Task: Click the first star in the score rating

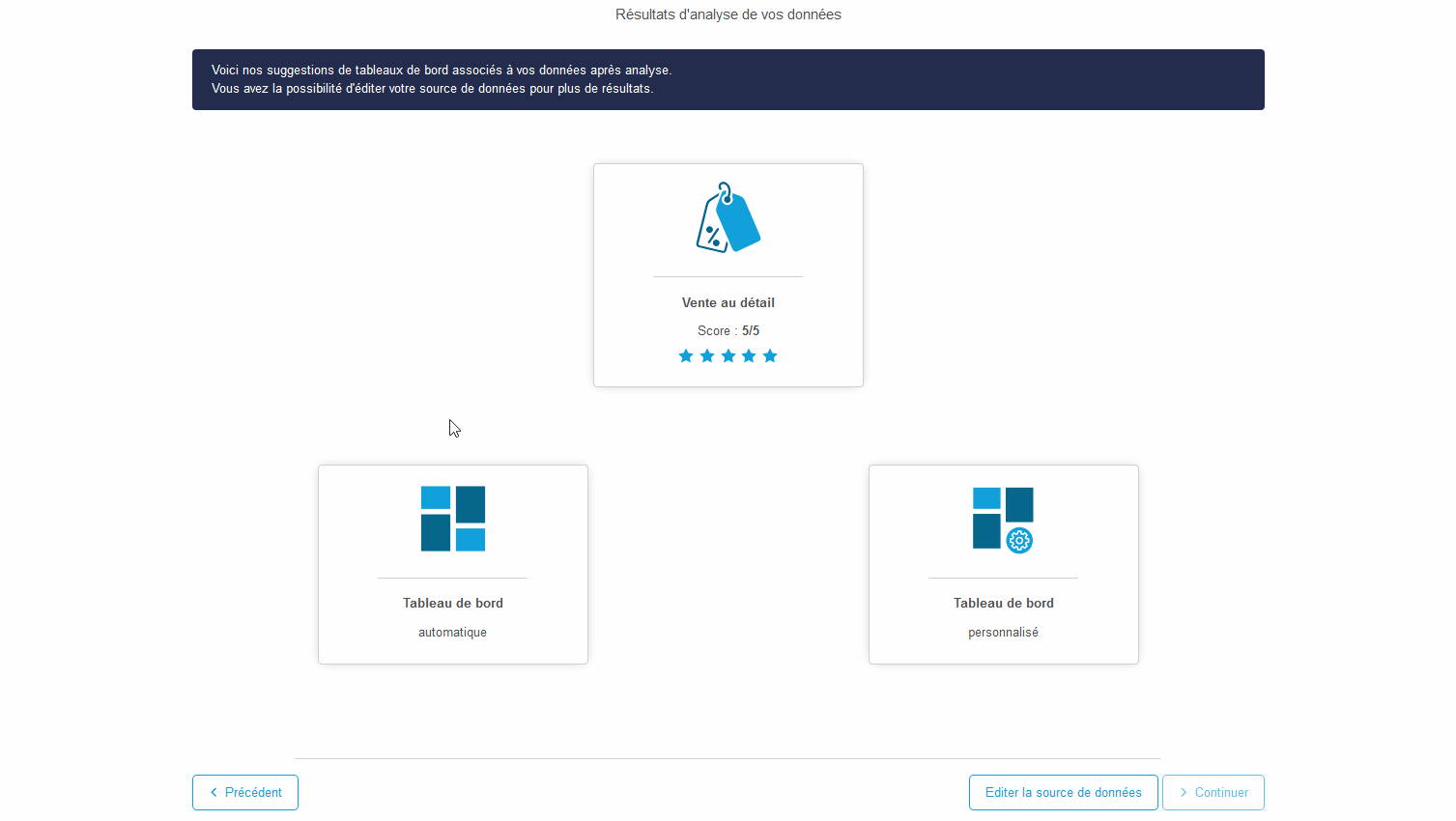Action: click(x=686, y=356)
